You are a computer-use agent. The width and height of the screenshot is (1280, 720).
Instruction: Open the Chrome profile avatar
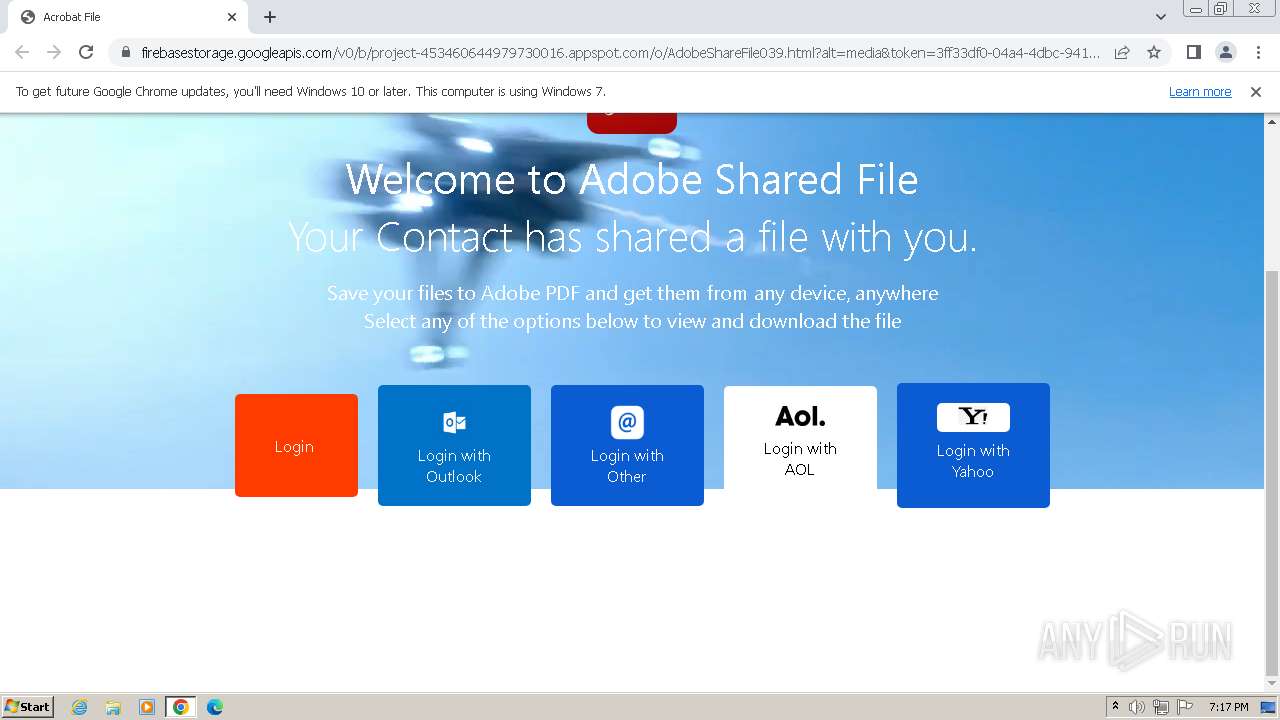(1225, 52)
